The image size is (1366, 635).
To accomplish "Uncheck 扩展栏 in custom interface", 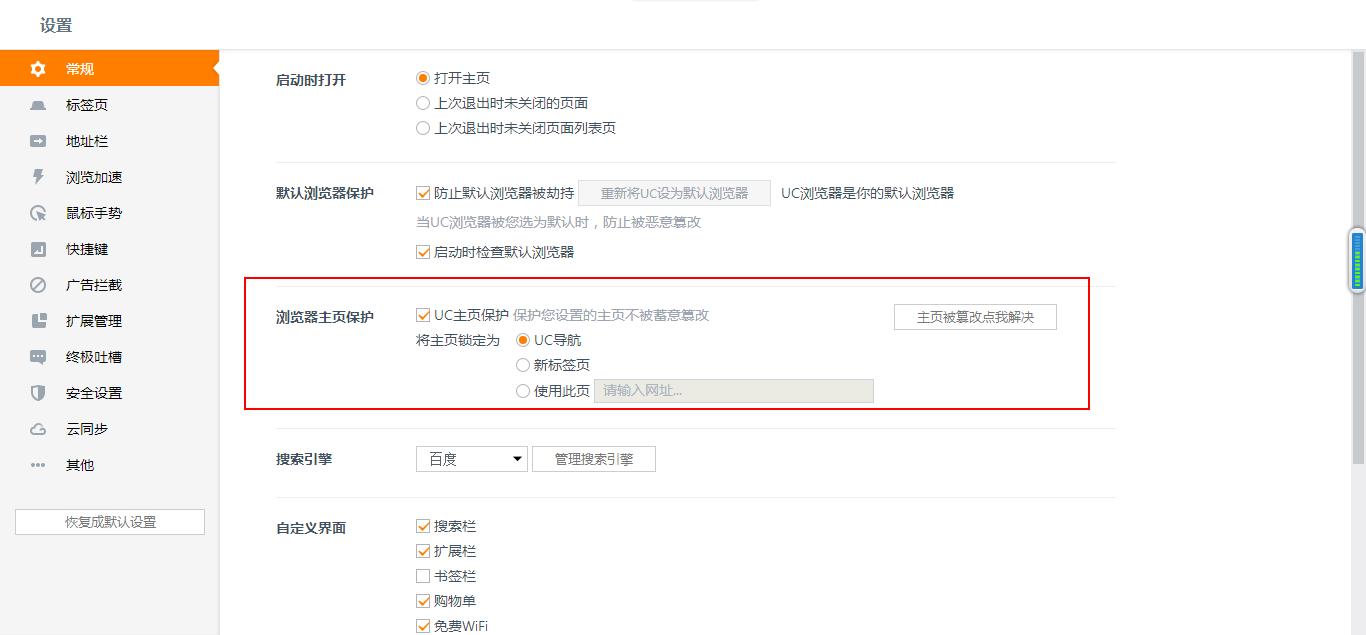I will pyautogui.click(x=423, y=551).
